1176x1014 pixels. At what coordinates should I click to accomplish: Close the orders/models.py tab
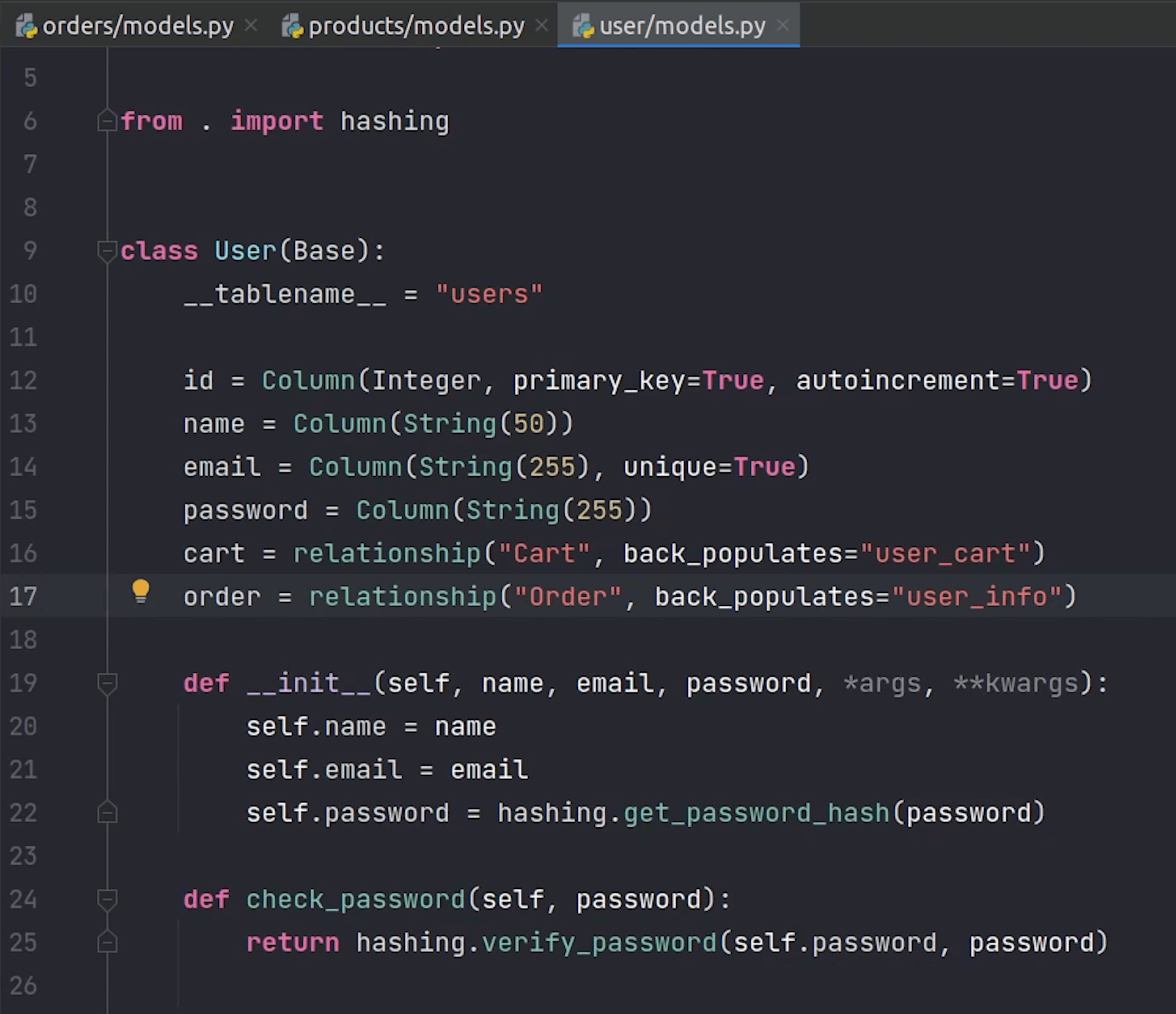tap(252, 24)
